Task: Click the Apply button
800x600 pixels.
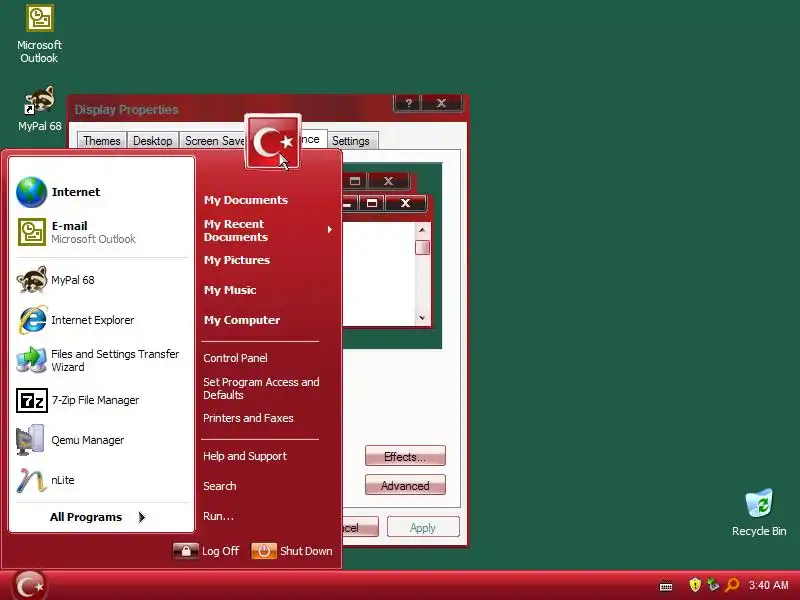Action: pyautogui.click(x=423, y=528)
